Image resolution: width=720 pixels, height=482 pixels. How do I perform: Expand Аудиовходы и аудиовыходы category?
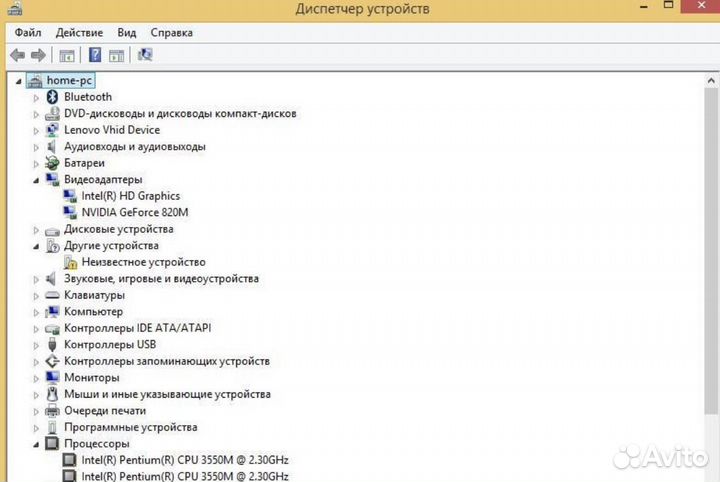tap(36, 147)
